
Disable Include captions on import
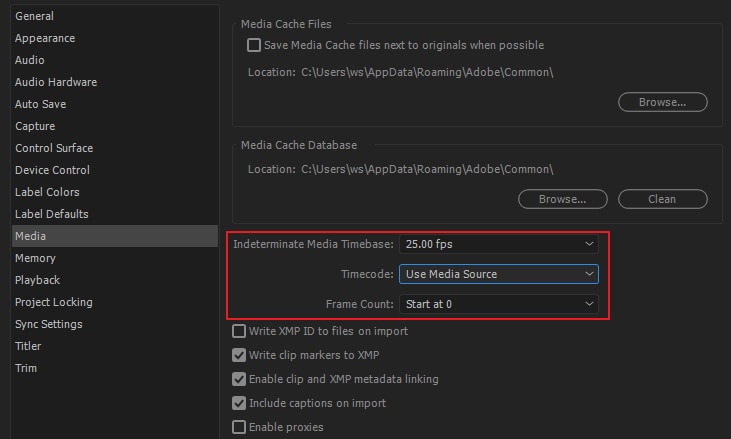click(239, 403)
